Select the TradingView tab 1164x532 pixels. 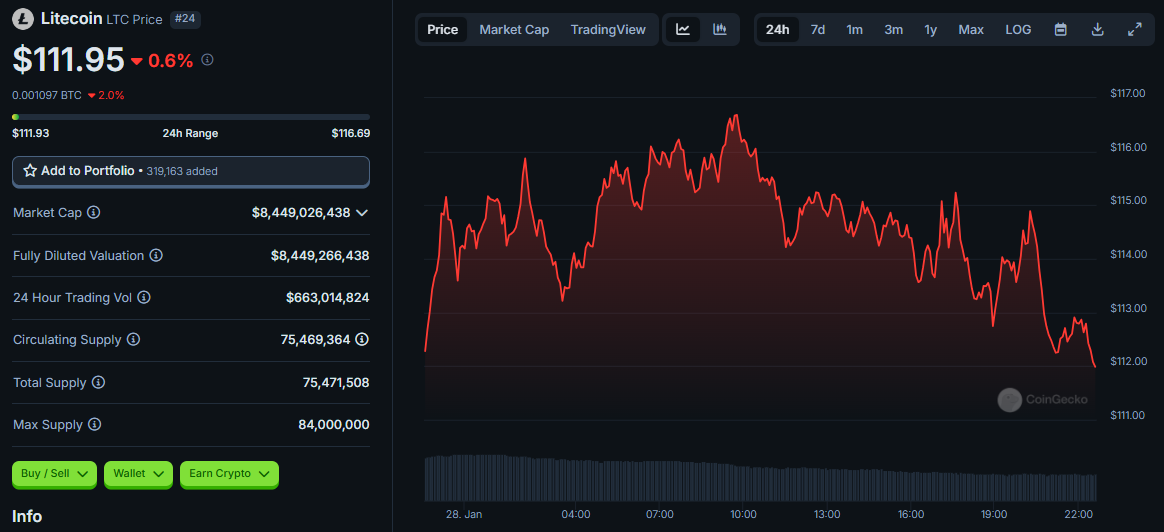608,30
